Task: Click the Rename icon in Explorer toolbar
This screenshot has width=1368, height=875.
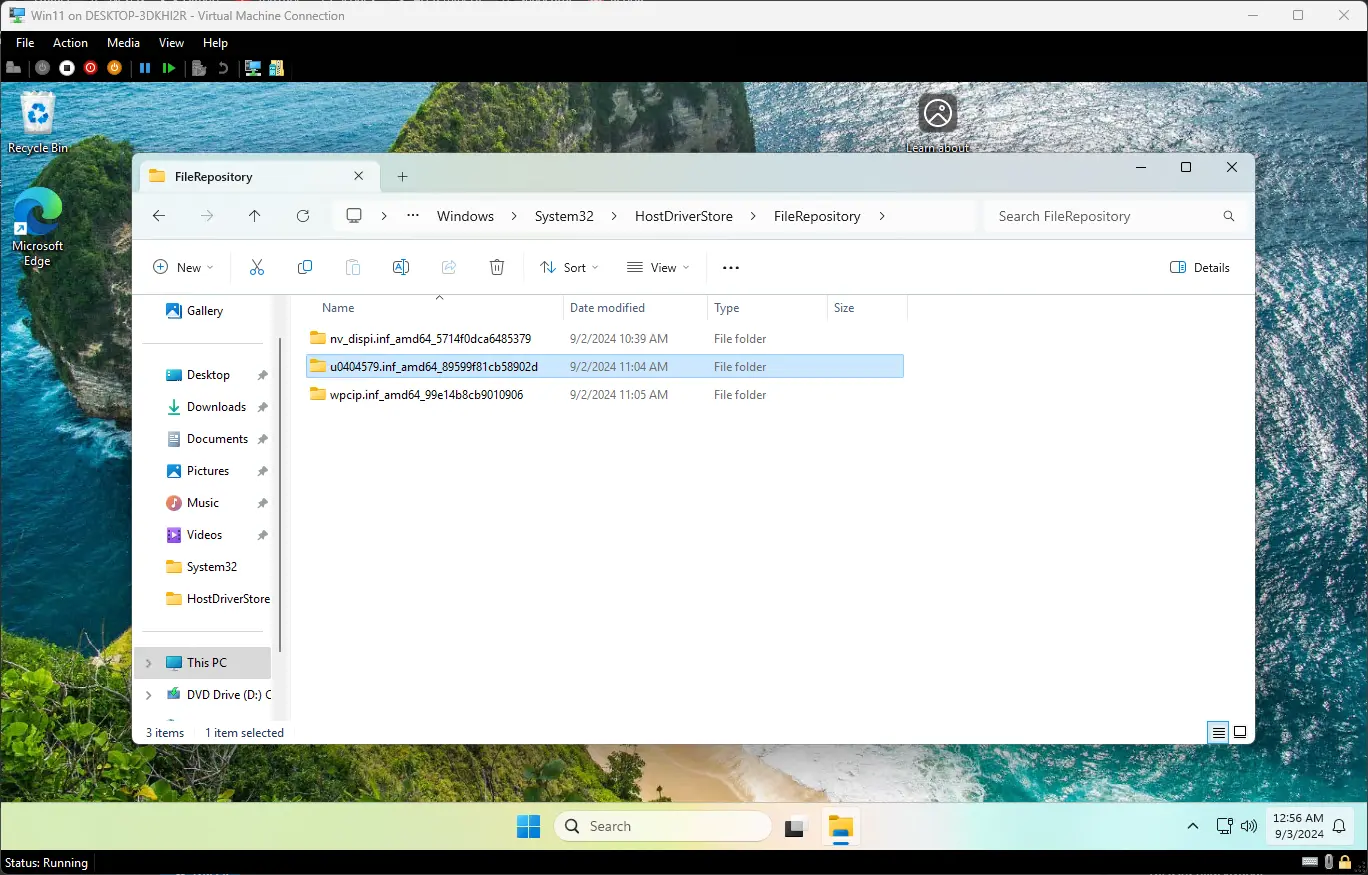Action: (401, 267)
